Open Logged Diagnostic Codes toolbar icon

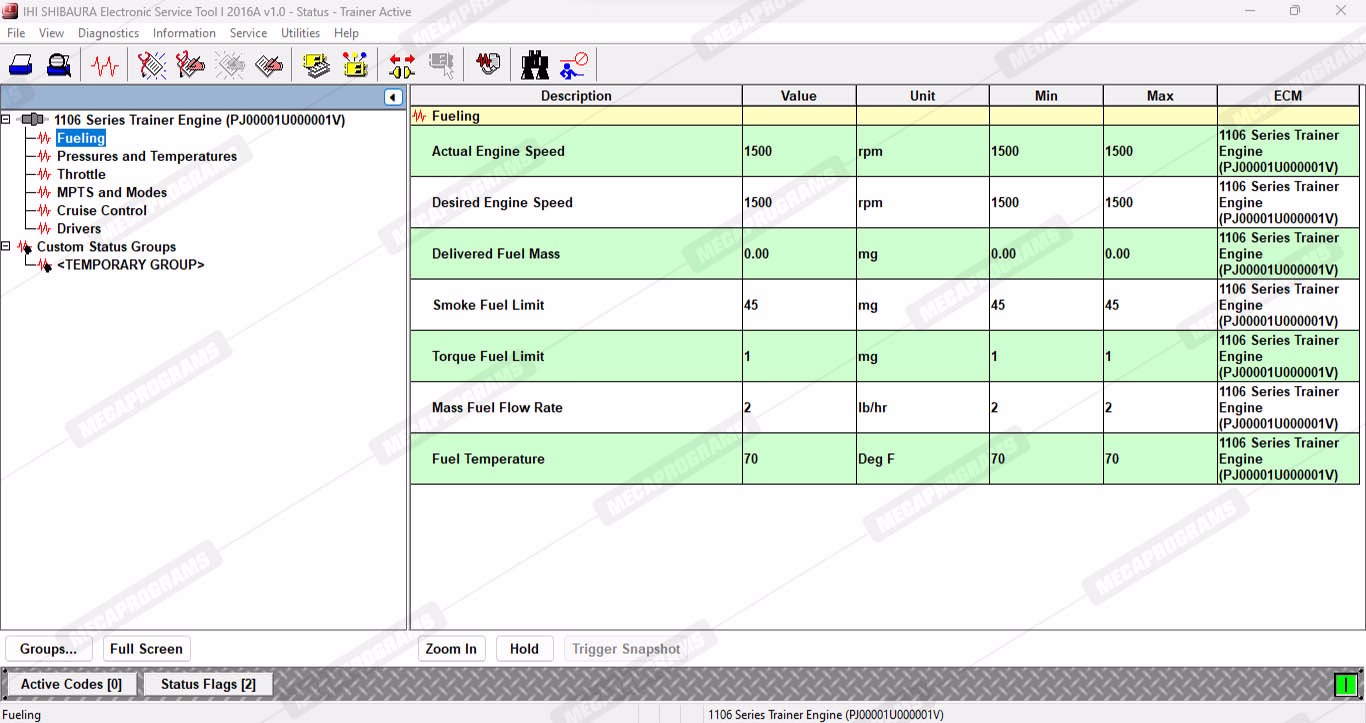coord(190,66)
